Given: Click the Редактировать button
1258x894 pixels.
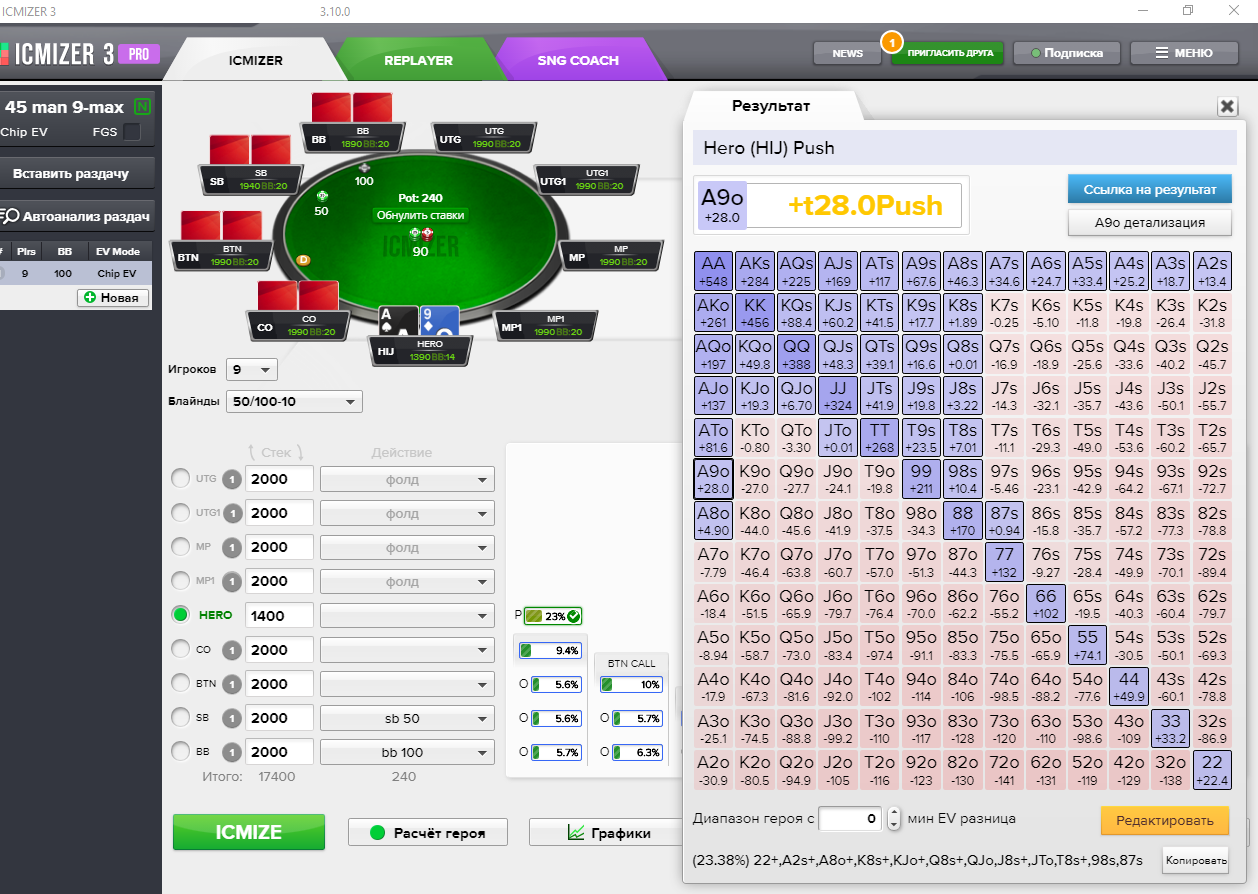Looking at the screenshot, I should 1165,820.
